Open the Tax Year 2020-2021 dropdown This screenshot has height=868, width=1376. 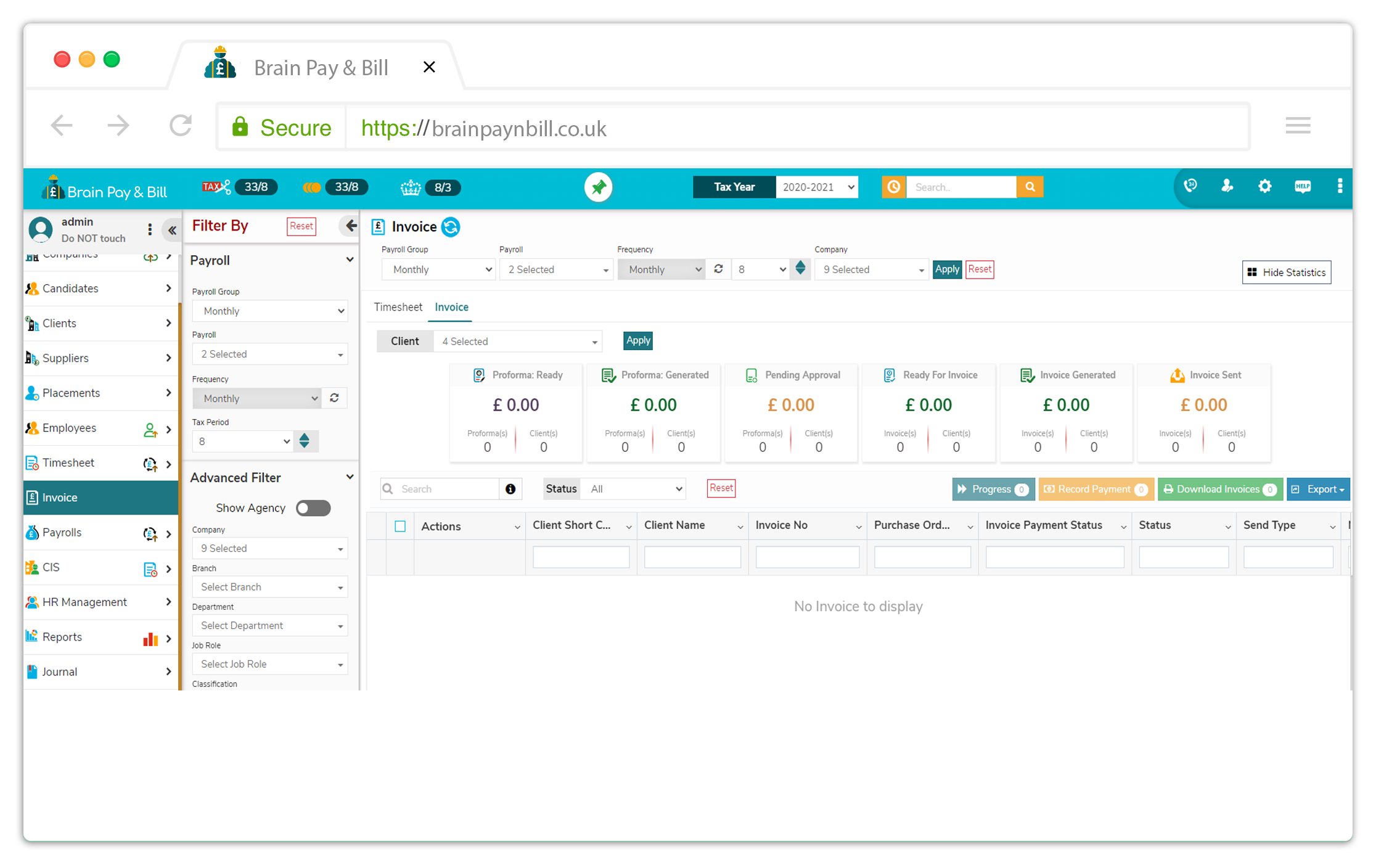[x=817, y=187]
